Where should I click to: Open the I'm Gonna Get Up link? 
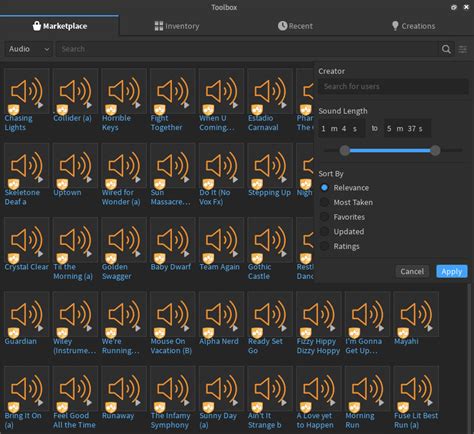364,346
